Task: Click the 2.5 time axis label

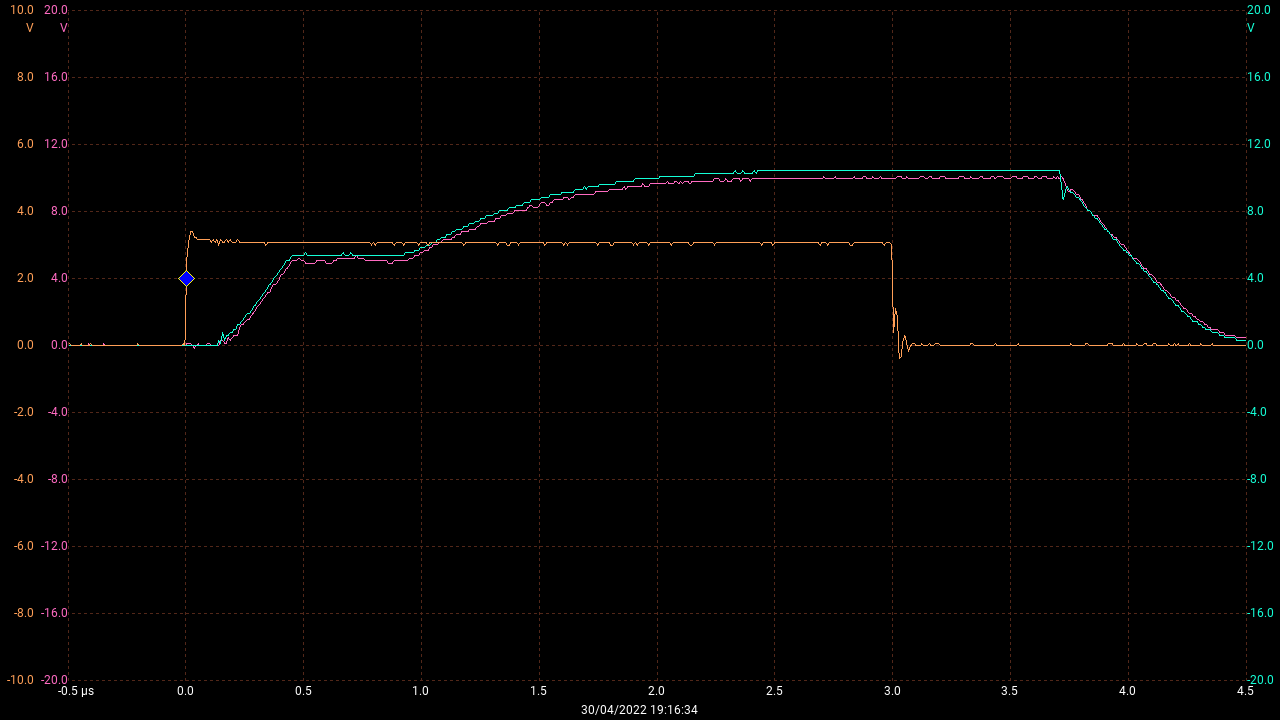Action: pos(774,691)
